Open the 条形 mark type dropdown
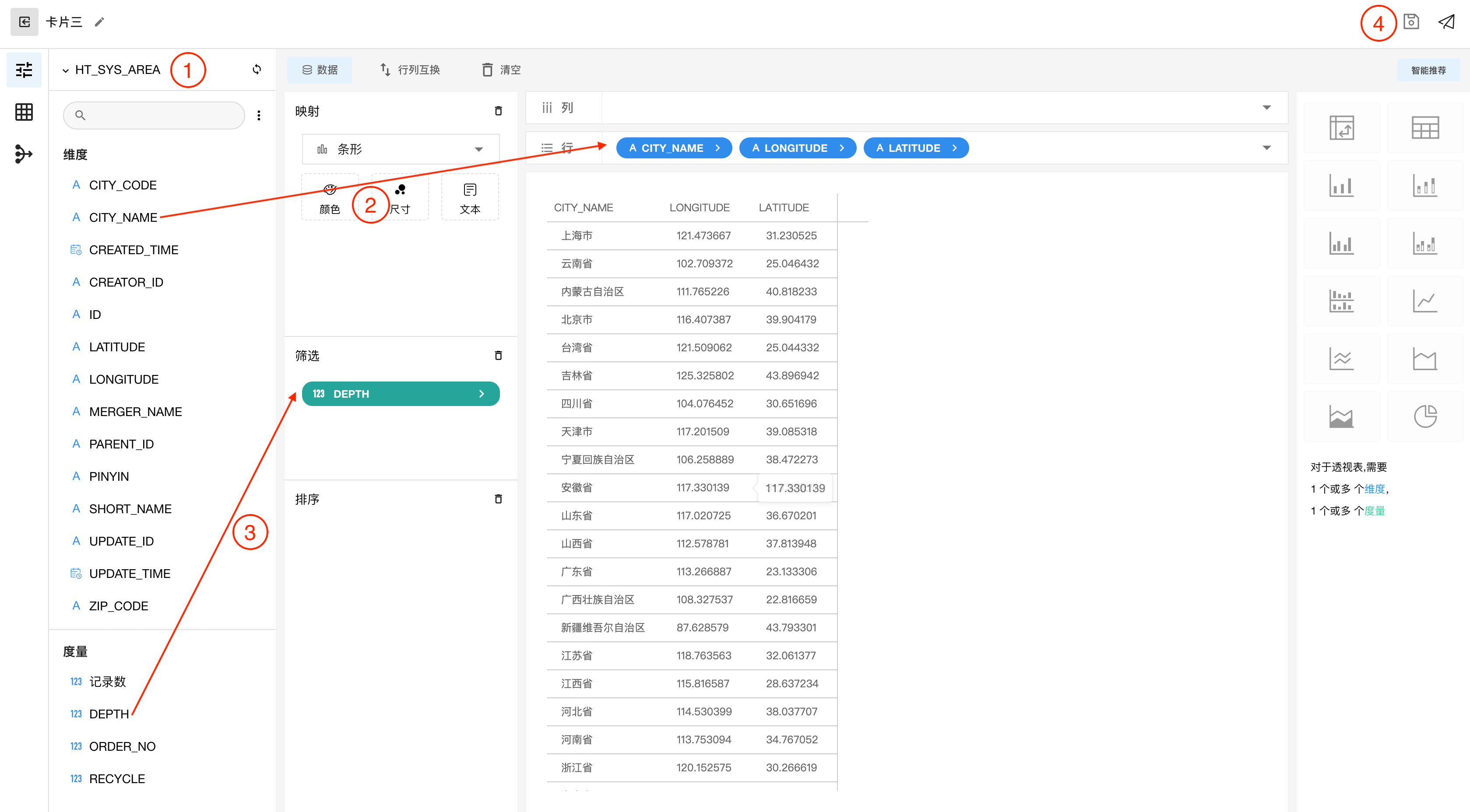This screenshot has width=1470, height=812. pyautogui.click(x=401, y=149)
